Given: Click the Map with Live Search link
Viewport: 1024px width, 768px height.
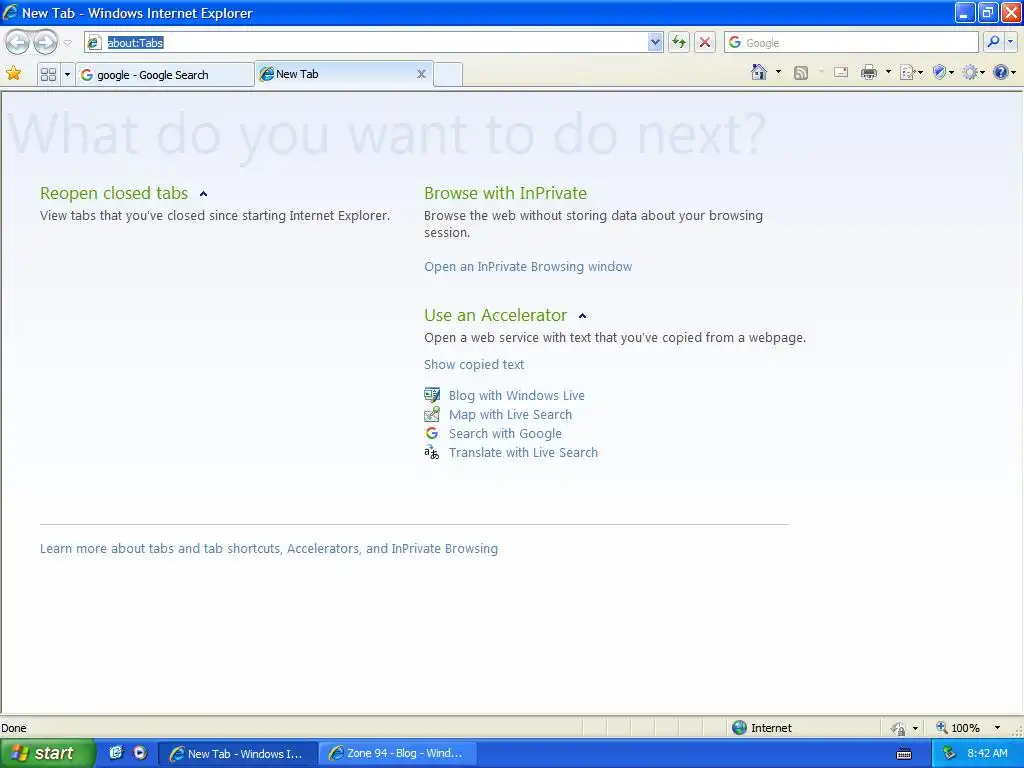Looking at the screenshot, I should coord(510,414).
